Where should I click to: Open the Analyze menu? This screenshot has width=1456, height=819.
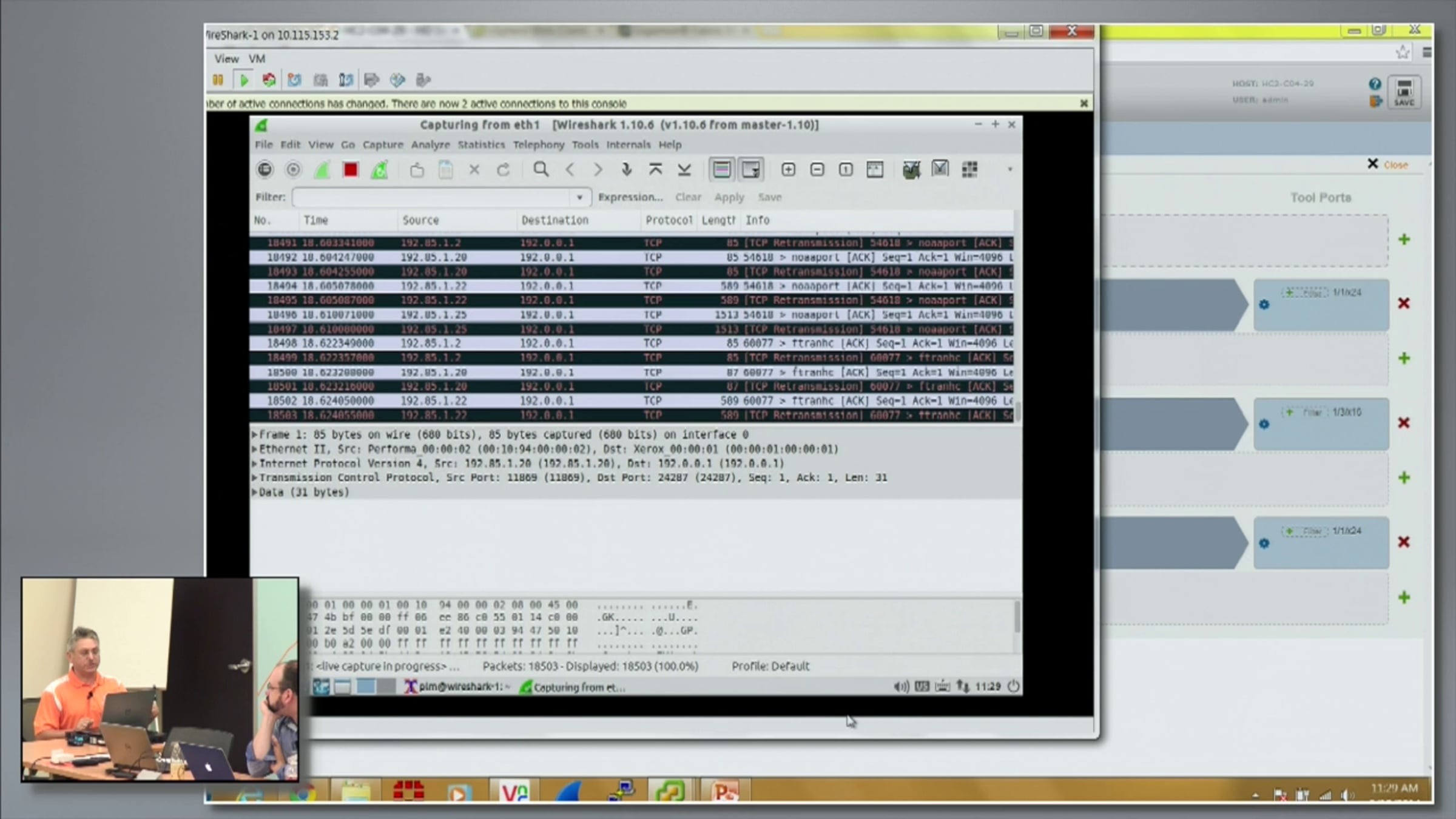tap(430, 145)
